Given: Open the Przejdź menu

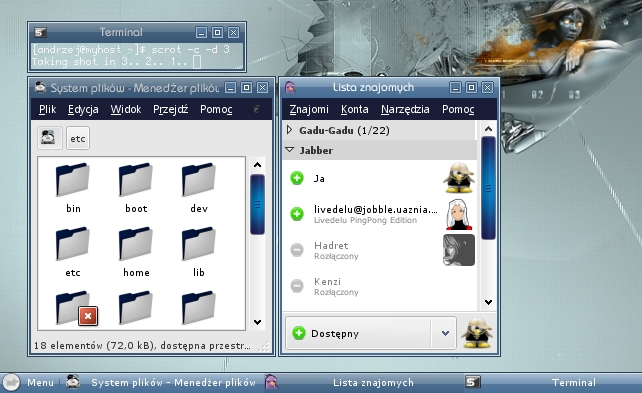Looking at the screenshot, I should (x=170, y=109).
